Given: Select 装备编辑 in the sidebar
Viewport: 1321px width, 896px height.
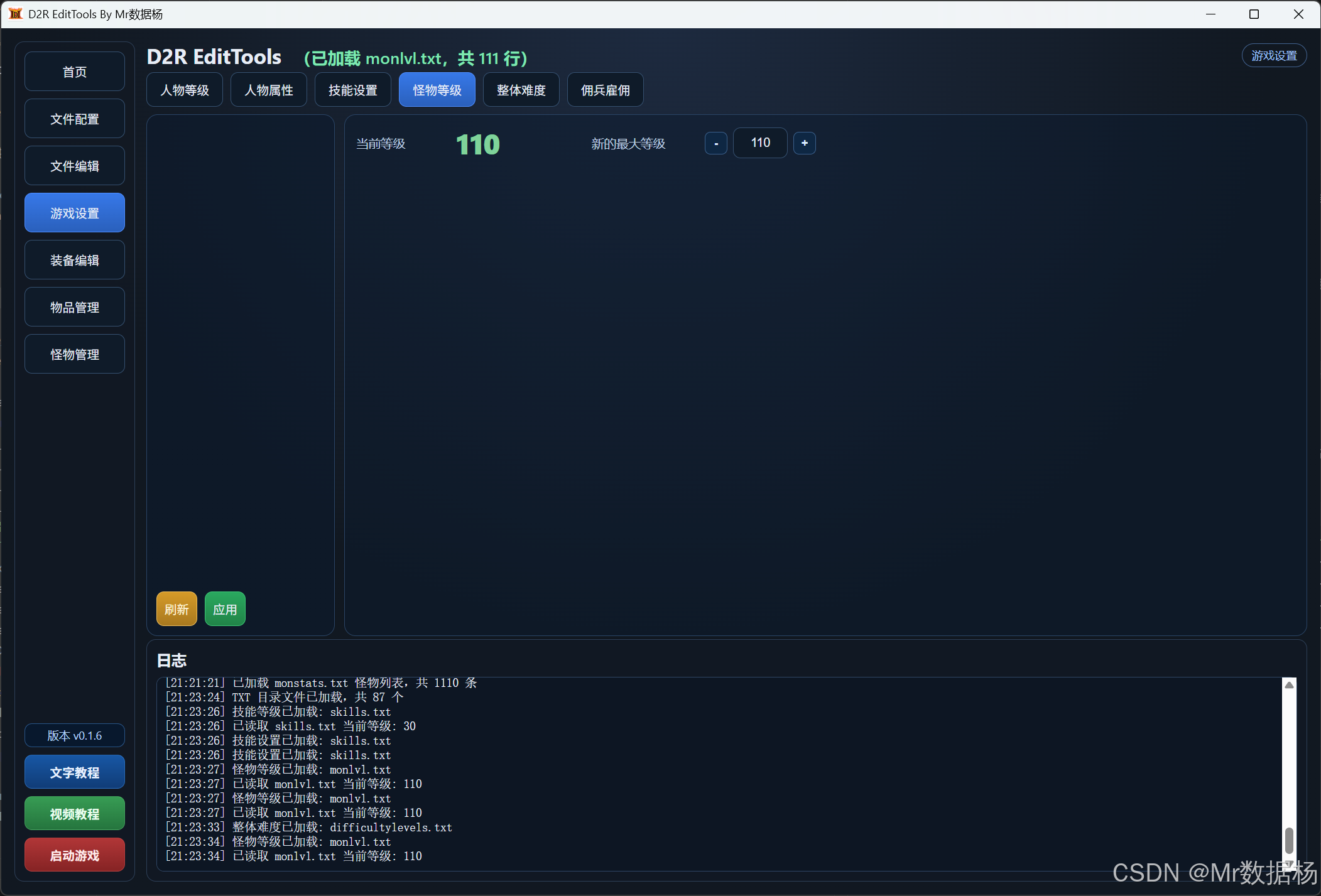Looking at the screenshot, I should [x=75, y=260].
